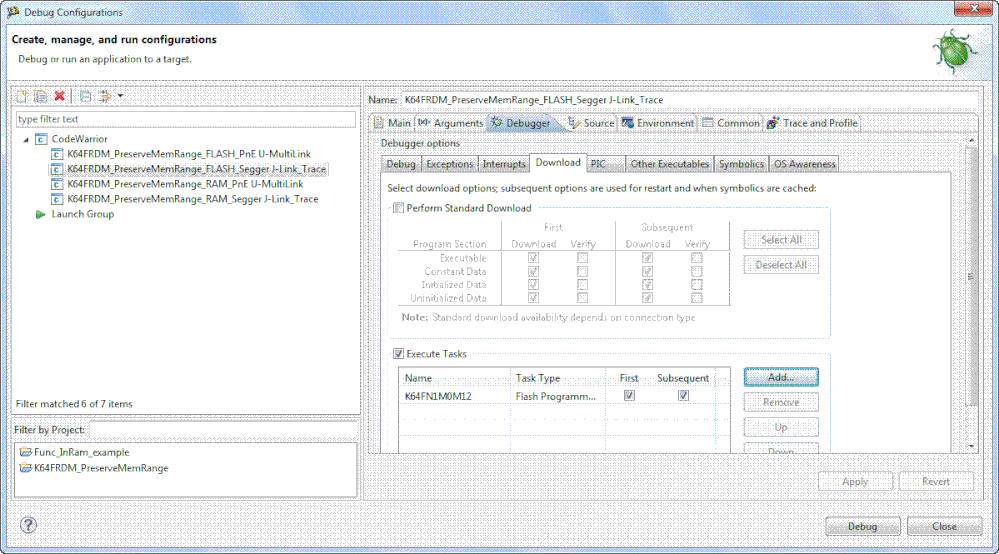Switch to the Environment tab
Screen dimensions: 999x554
click(659, 123)
